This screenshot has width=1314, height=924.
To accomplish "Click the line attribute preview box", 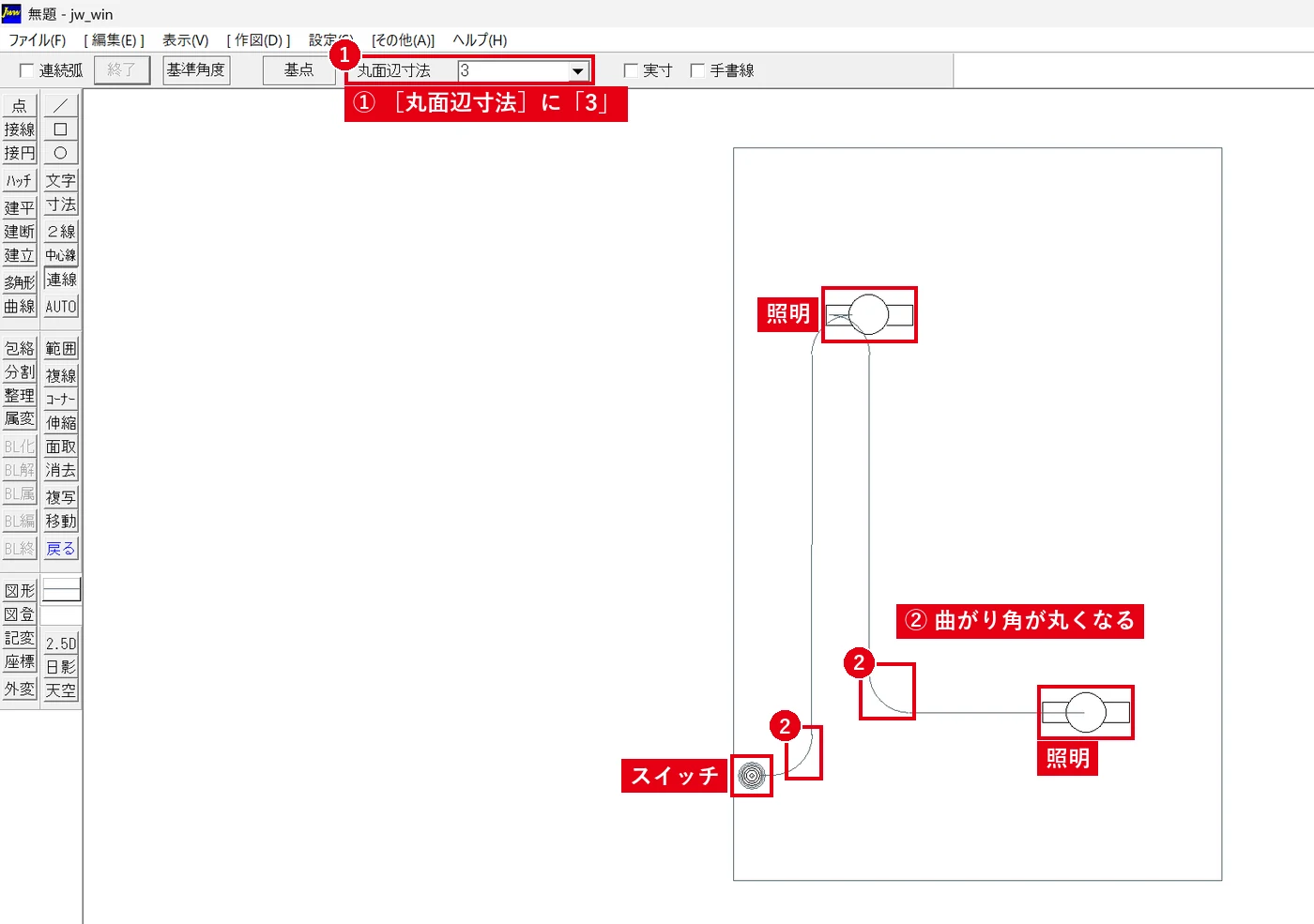I will pyautogui.click(x=61, y=590).
